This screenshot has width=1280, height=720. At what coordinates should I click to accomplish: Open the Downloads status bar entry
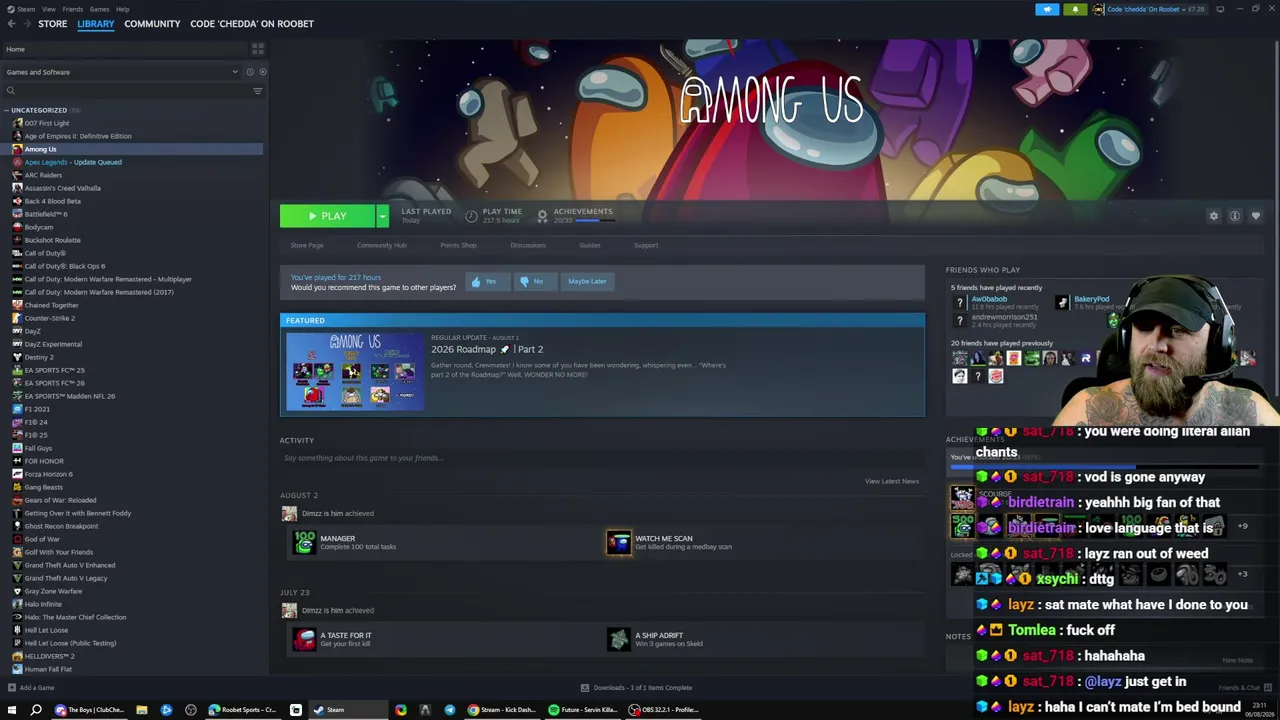click(x=638, y=688)
